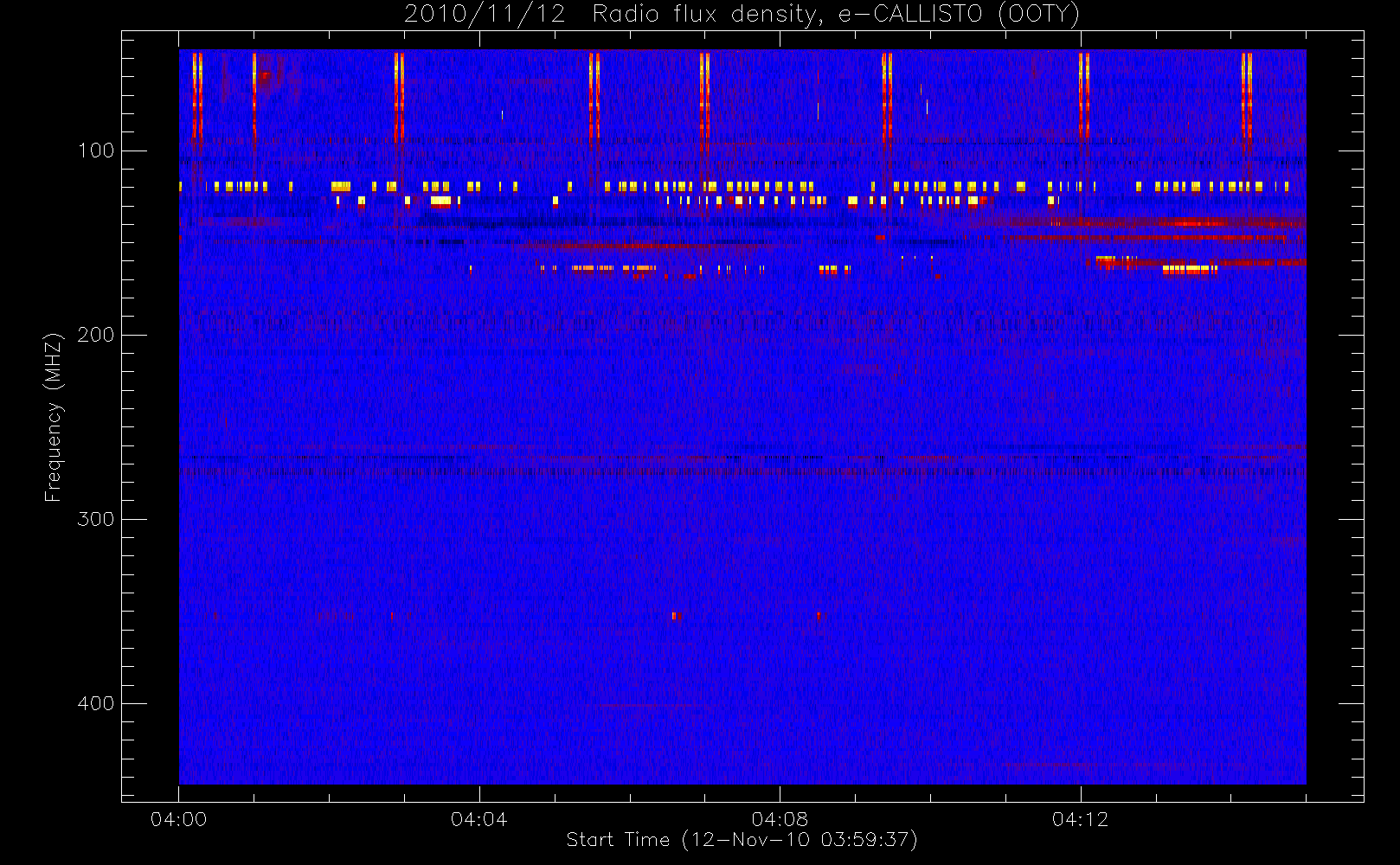Click the 04:04 time tick label
The width and height of the screenshot is (1400, 865).
(479, 819)
